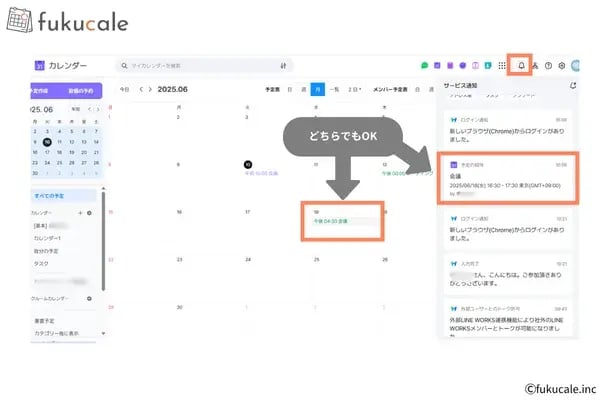Click the 今日 today button
The width and height of the screenshot is (600, 400).
124,89
